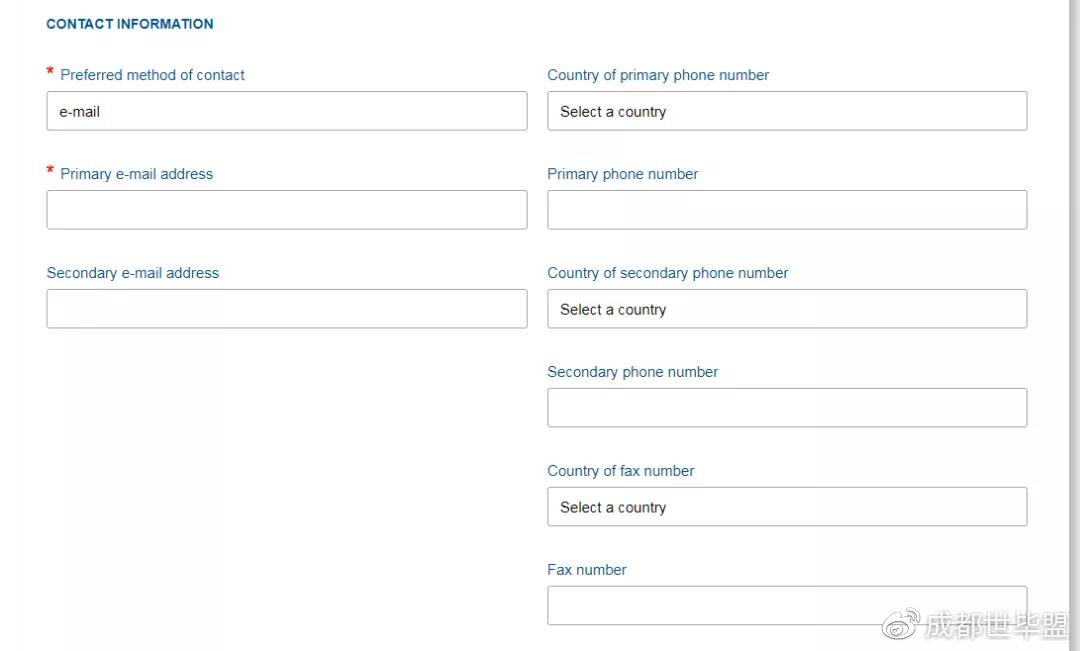Focus the Primary e-mail address input box
Viewport: 1080px width, 651px height.
(286, 210)
